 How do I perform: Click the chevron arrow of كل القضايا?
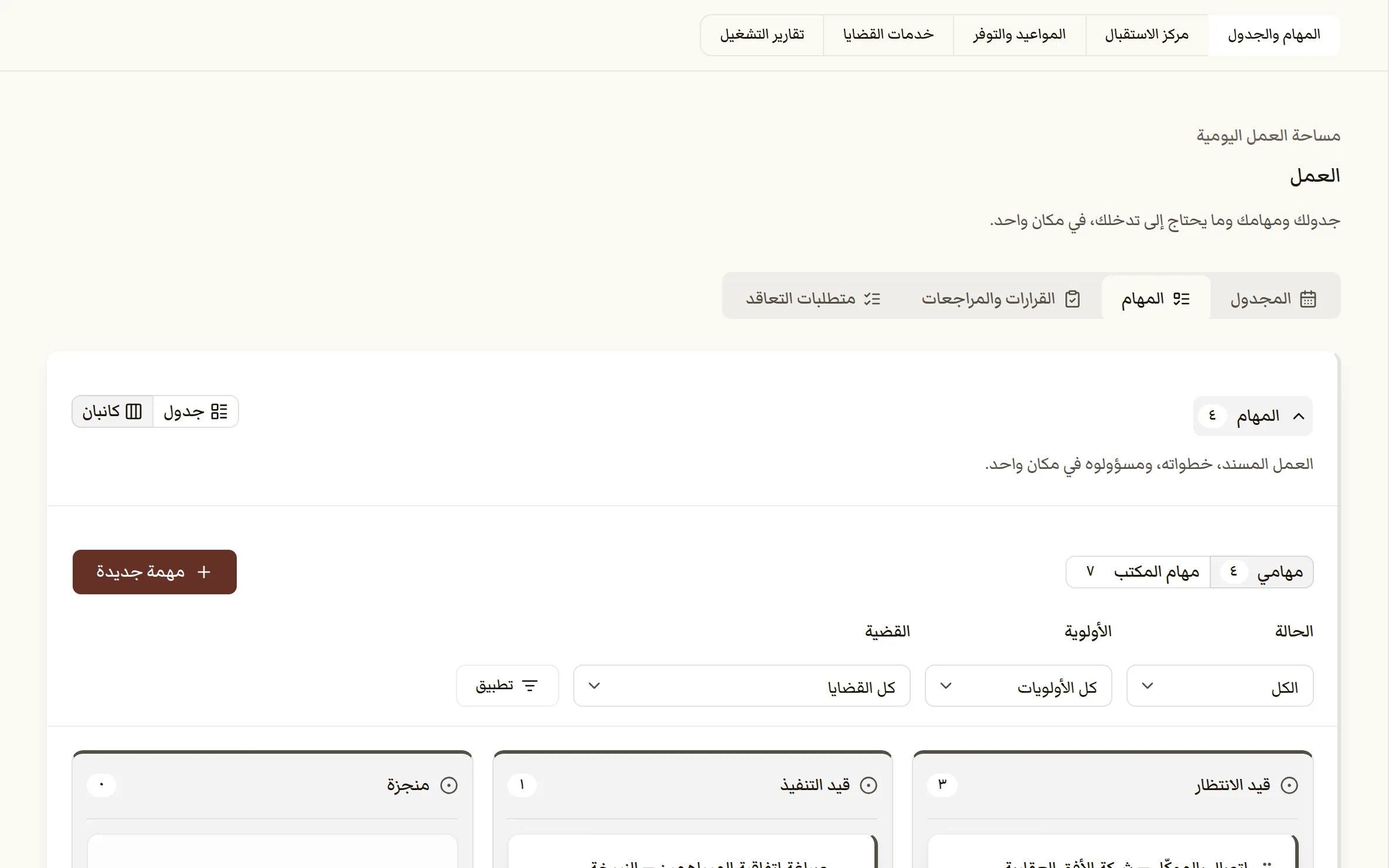(x=594, y=686)
